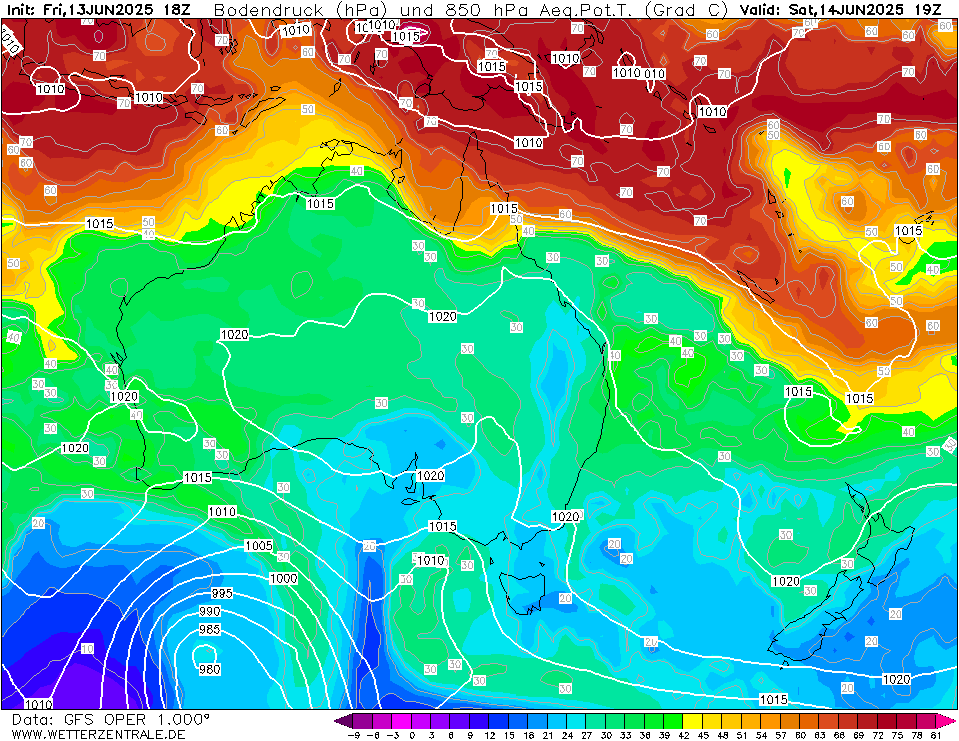Screen dimensions: 959x741
Task: Click the 985 isobar label
Action: pos(209,629)
